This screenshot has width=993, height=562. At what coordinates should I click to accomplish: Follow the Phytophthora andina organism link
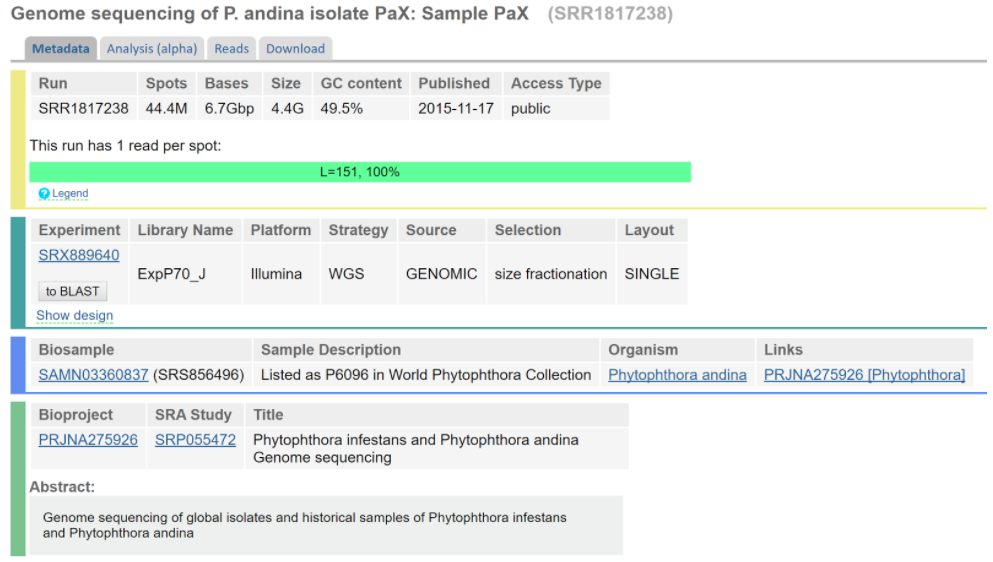(x=677, y=375)
